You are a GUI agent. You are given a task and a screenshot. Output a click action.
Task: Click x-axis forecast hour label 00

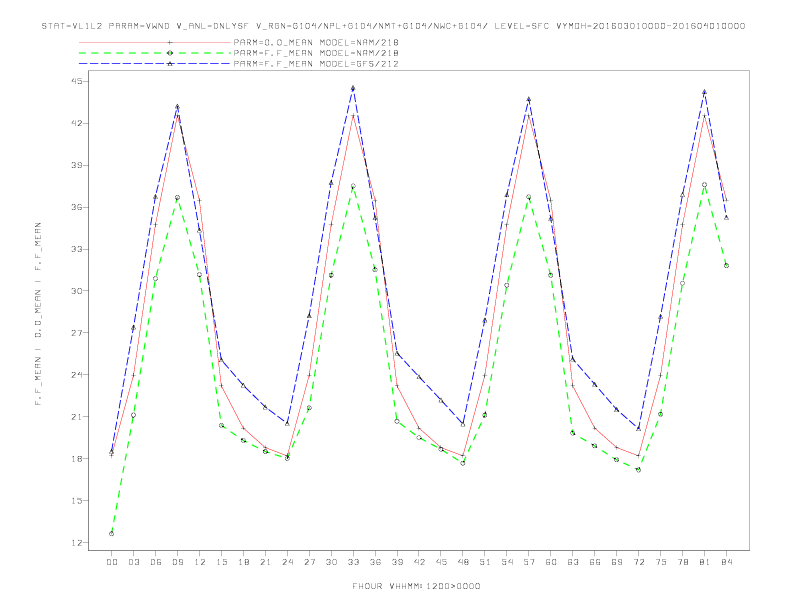pyautogui.click(x=112, y=562)
